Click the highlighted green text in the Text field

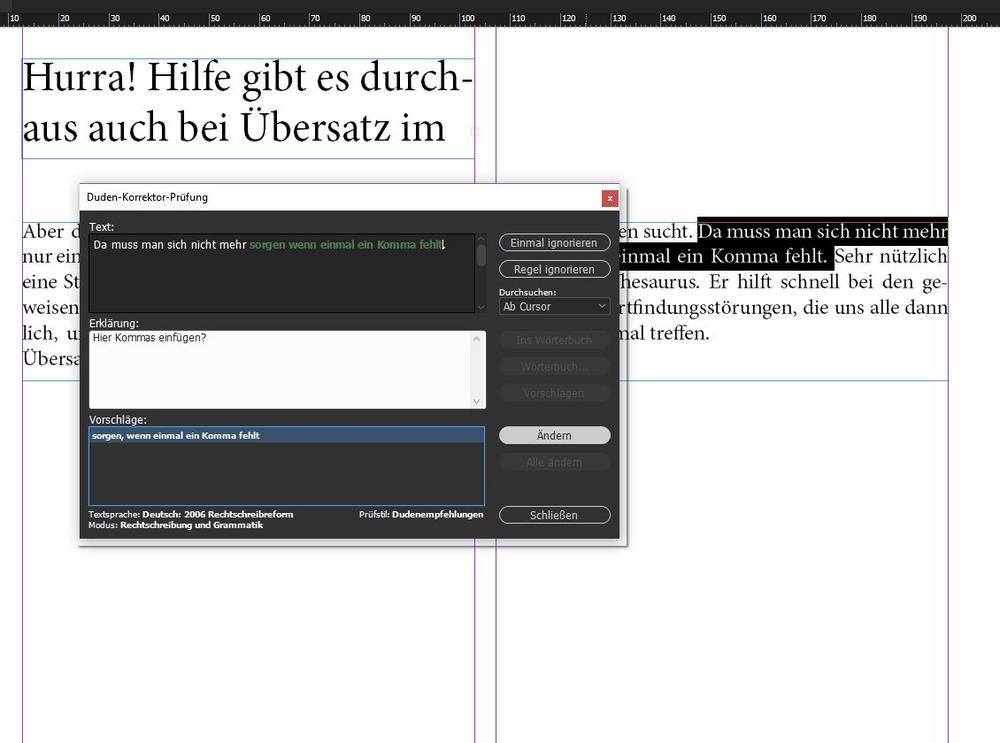pyautogui.click(x=346, y=244)
